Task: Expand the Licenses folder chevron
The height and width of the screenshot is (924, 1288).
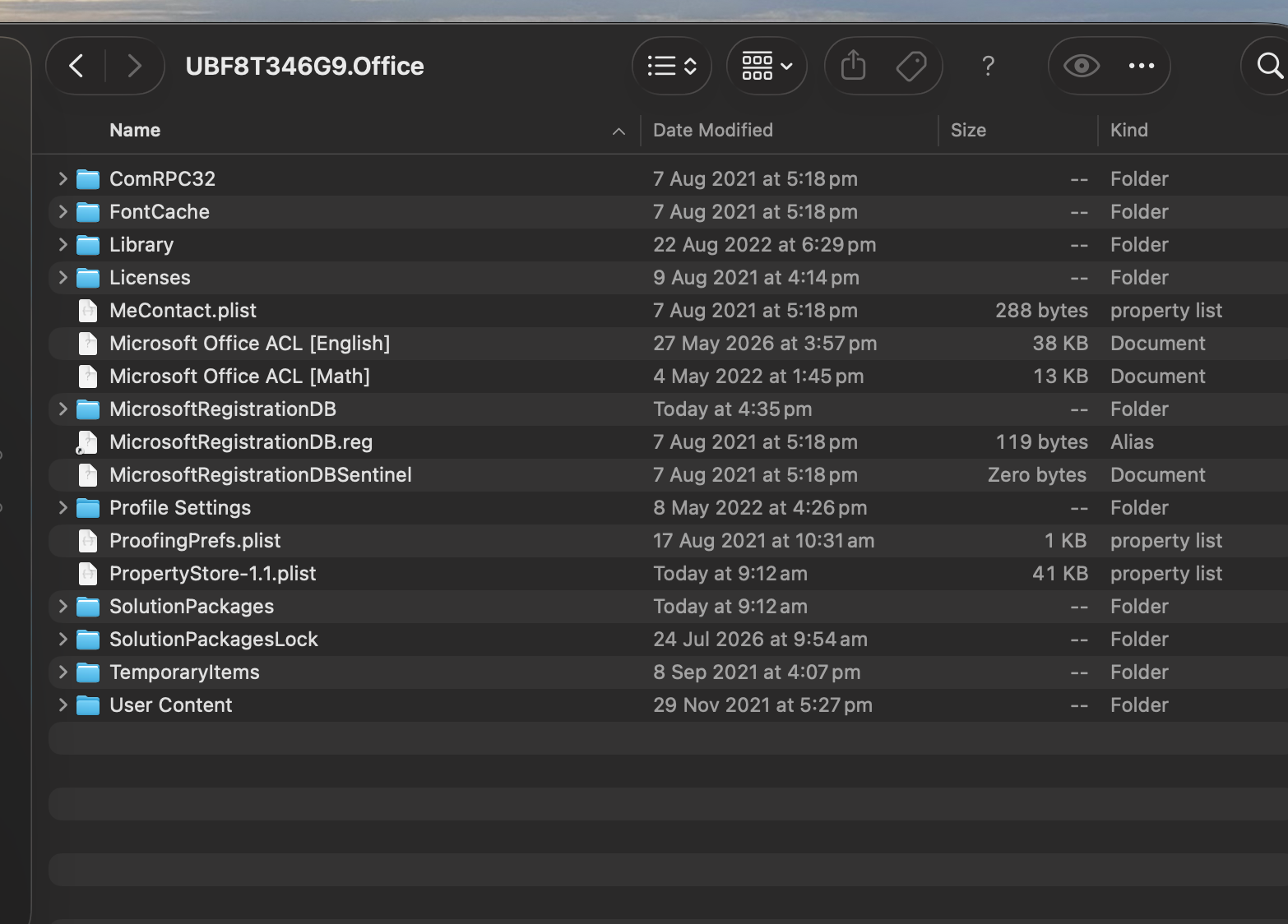Action: [63, 277]
